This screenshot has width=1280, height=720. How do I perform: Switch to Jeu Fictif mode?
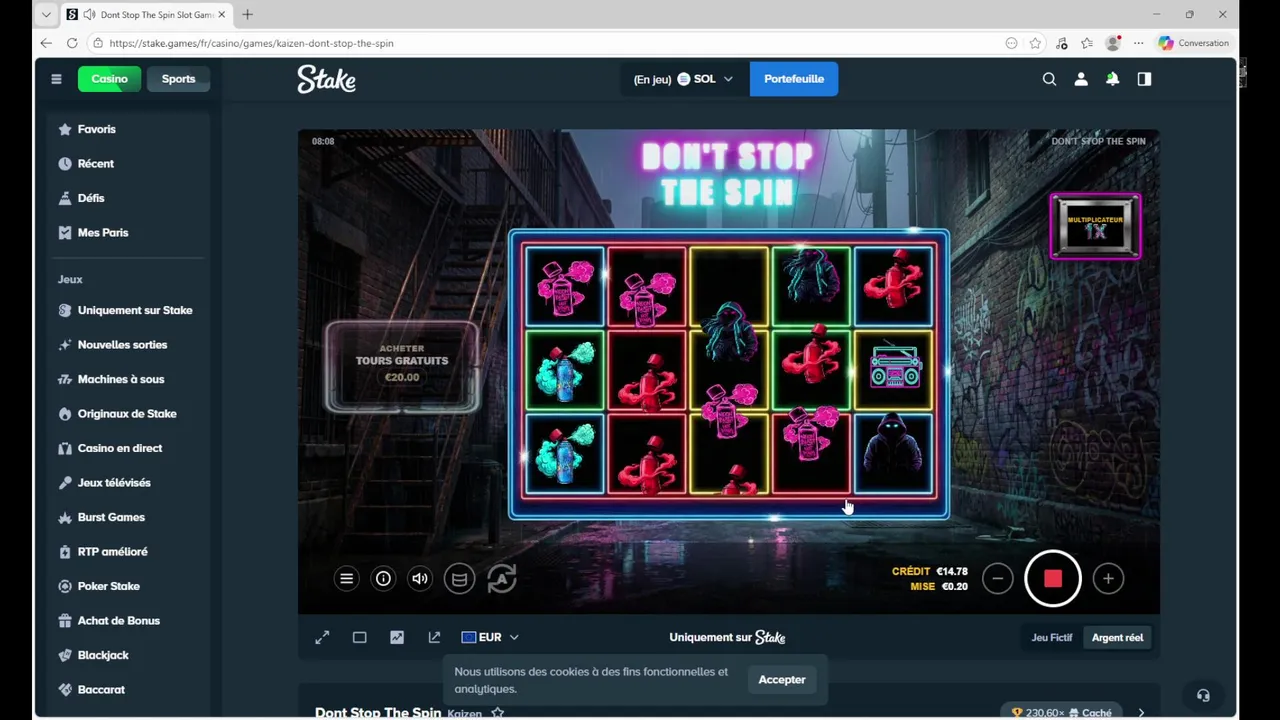pos(1052,637)
